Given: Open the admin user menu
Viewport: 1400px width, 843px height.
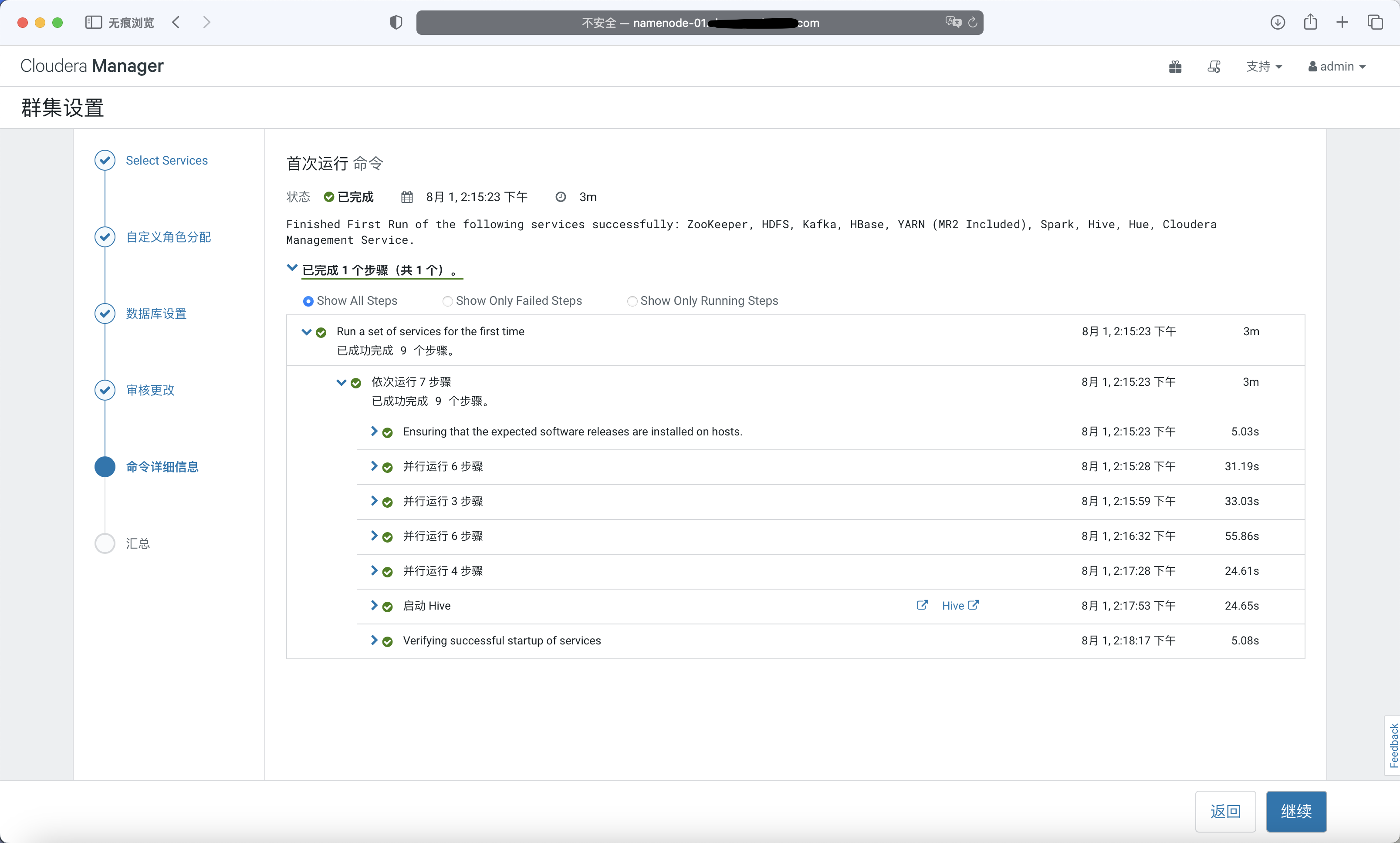Looking at the screenshot, I should pos(1336,67).
